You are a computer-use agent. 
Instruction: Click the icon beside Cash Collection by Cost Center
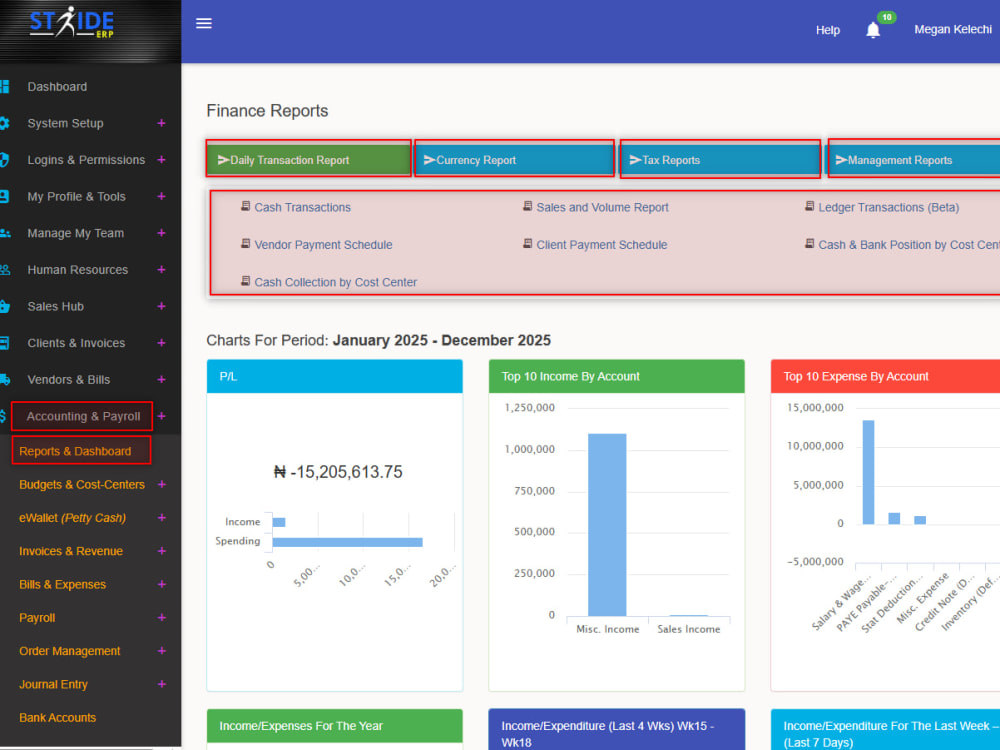(x=246, y=281)
